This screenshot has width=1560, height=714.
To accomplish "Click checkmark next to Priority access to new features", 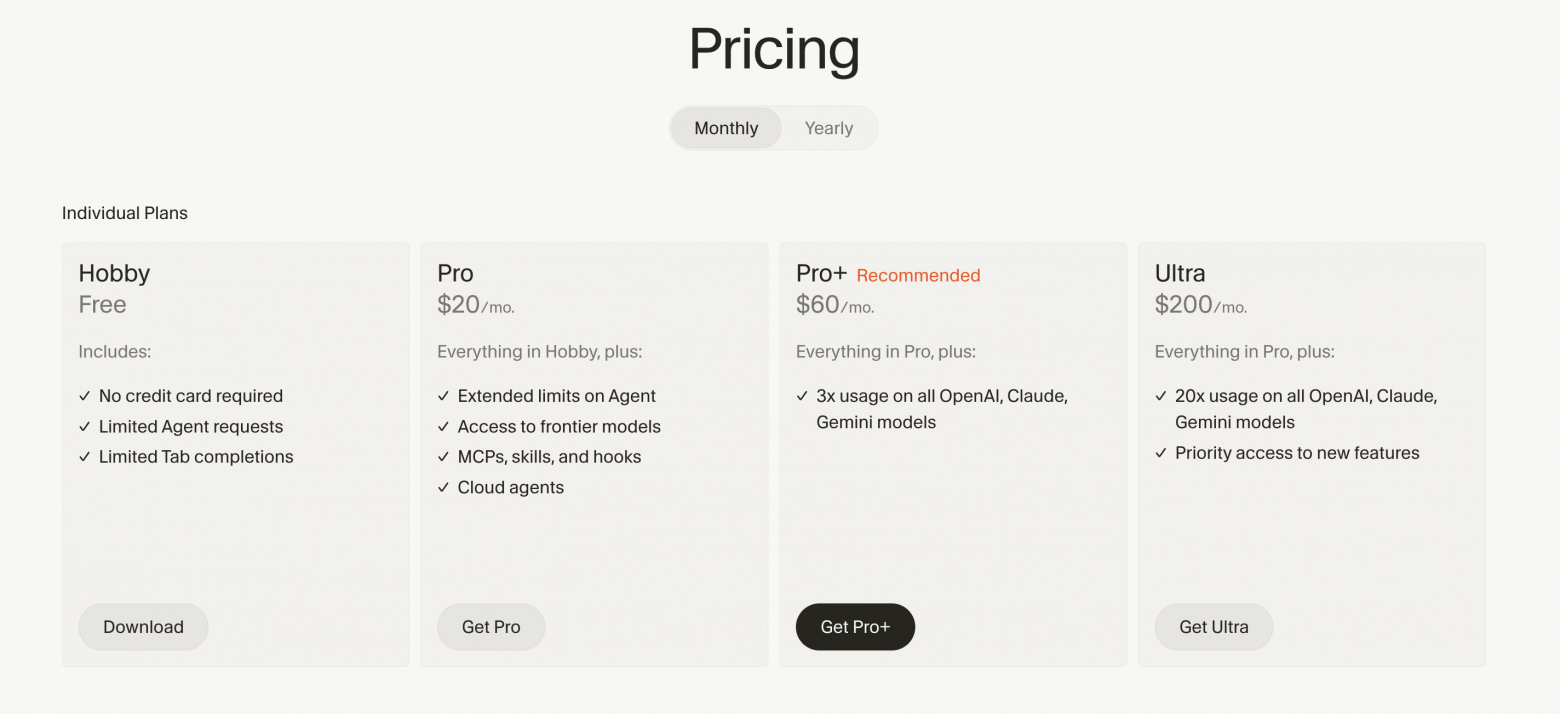I will click(x=1161, y=453).
